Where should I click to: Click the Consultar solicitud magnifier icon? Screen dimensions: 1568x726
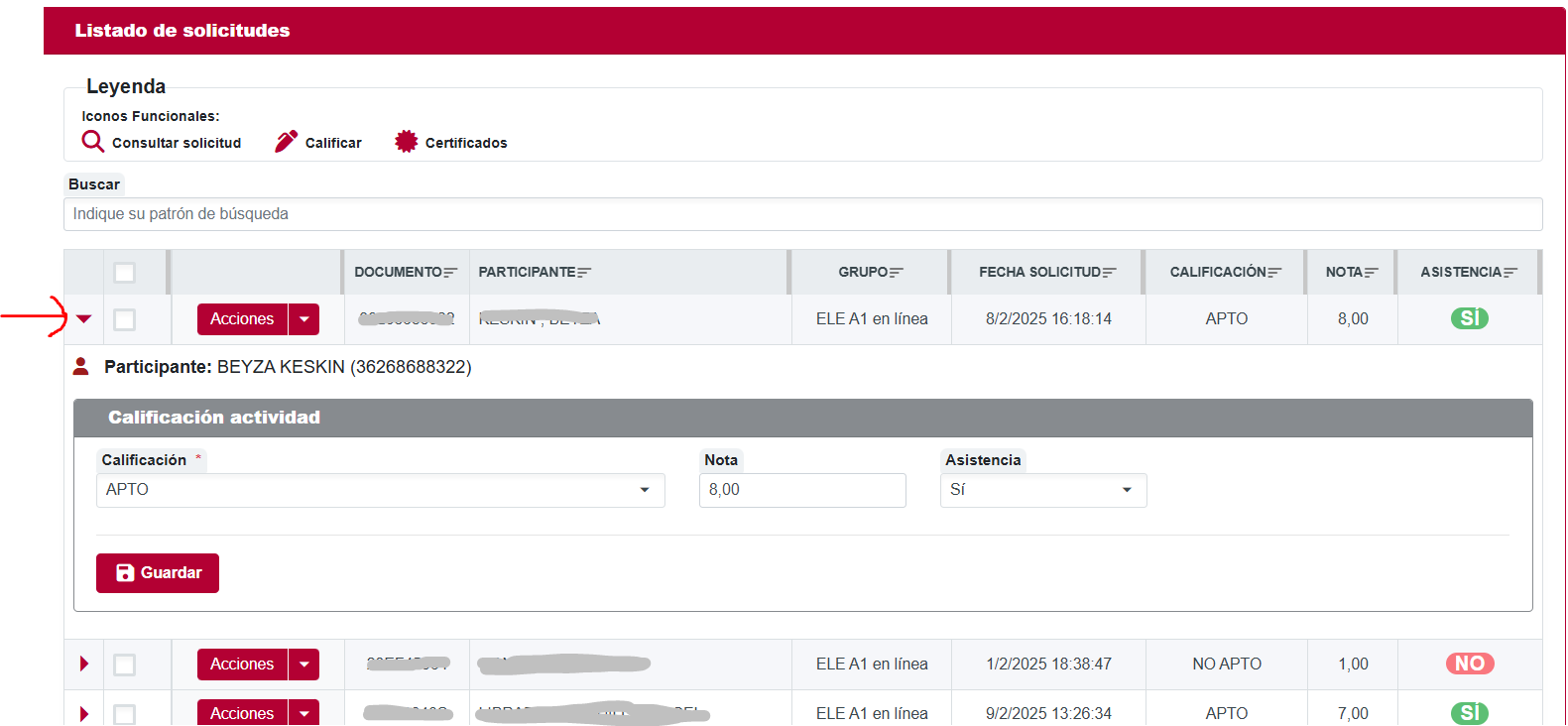point(92,142)
